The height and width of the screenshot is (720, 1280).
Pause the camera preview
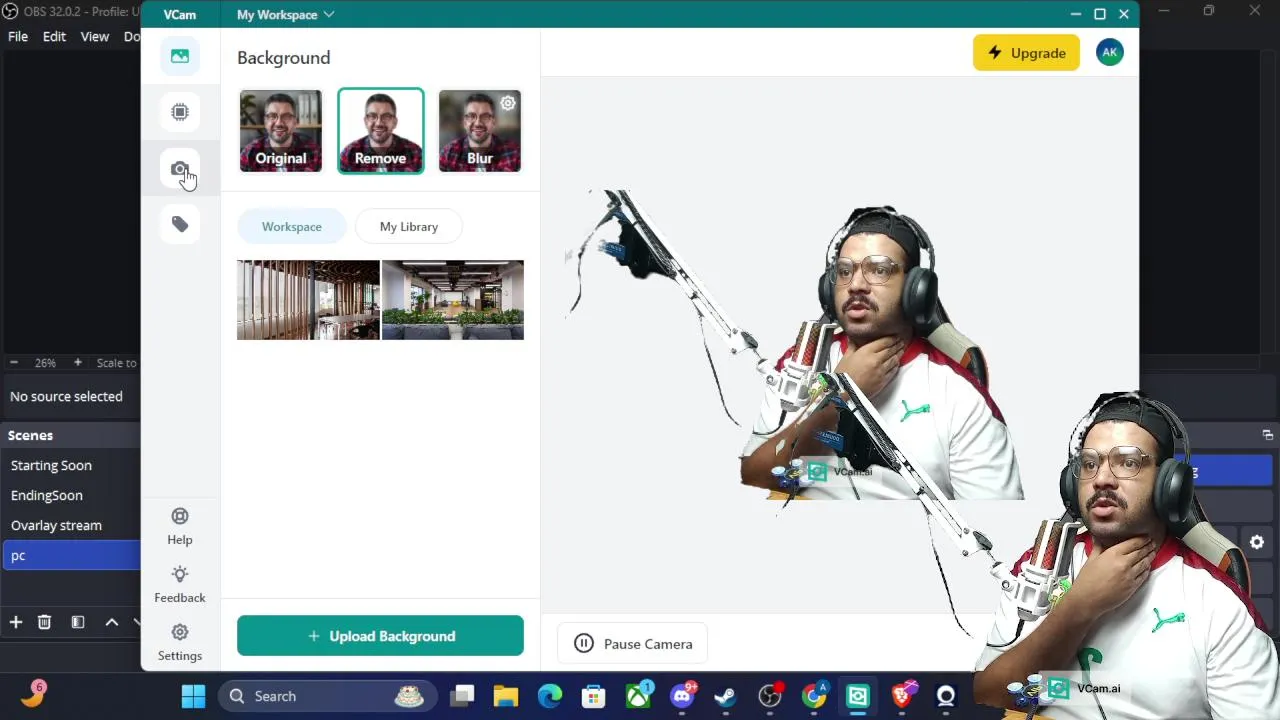(632, 644)
